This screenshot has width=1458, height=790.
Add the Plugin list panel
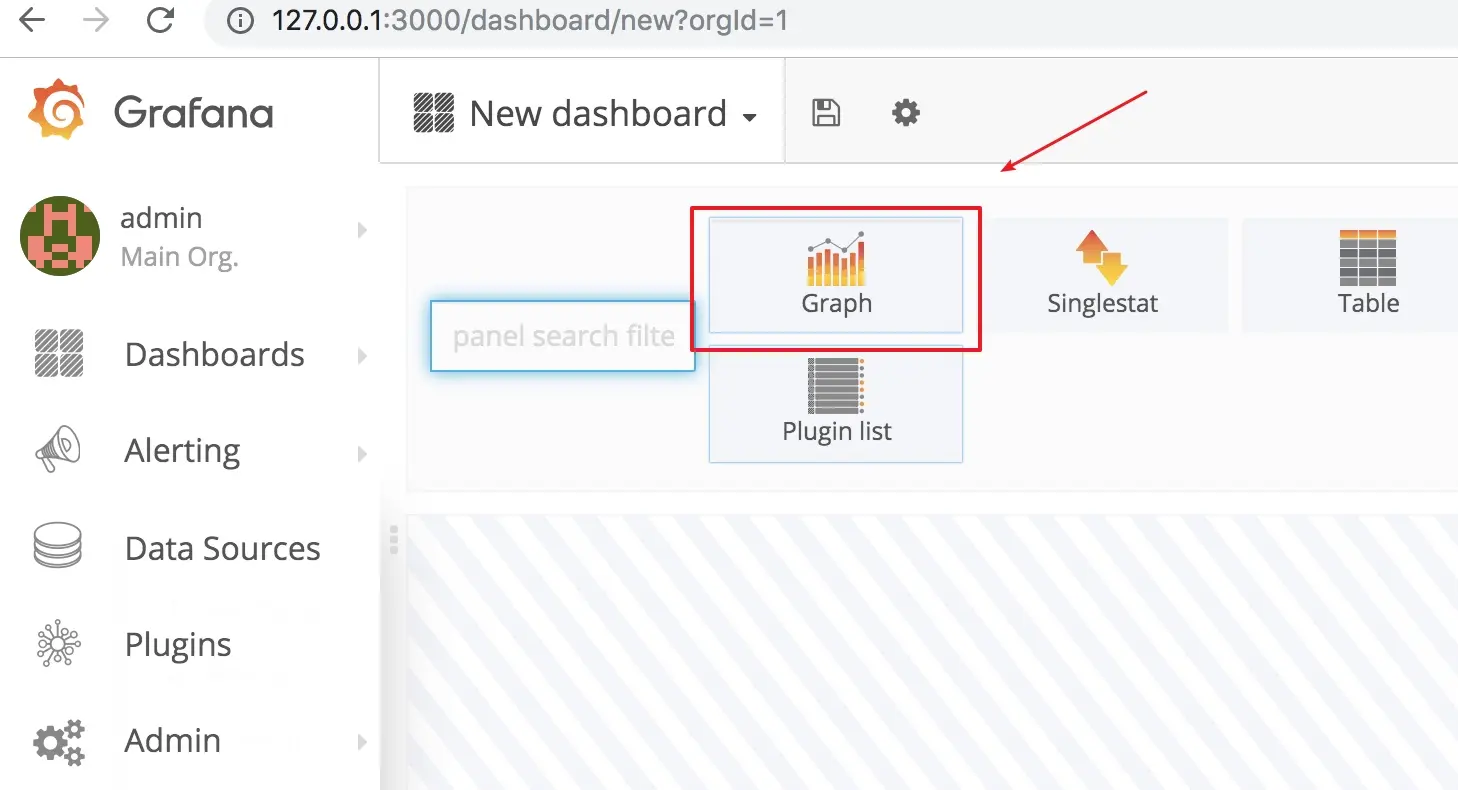coord(836,404)
